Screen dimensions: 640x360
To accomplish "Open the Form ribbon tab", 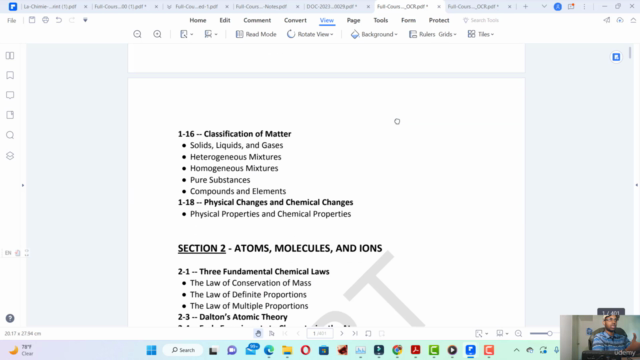I will (x=408, y=20).
